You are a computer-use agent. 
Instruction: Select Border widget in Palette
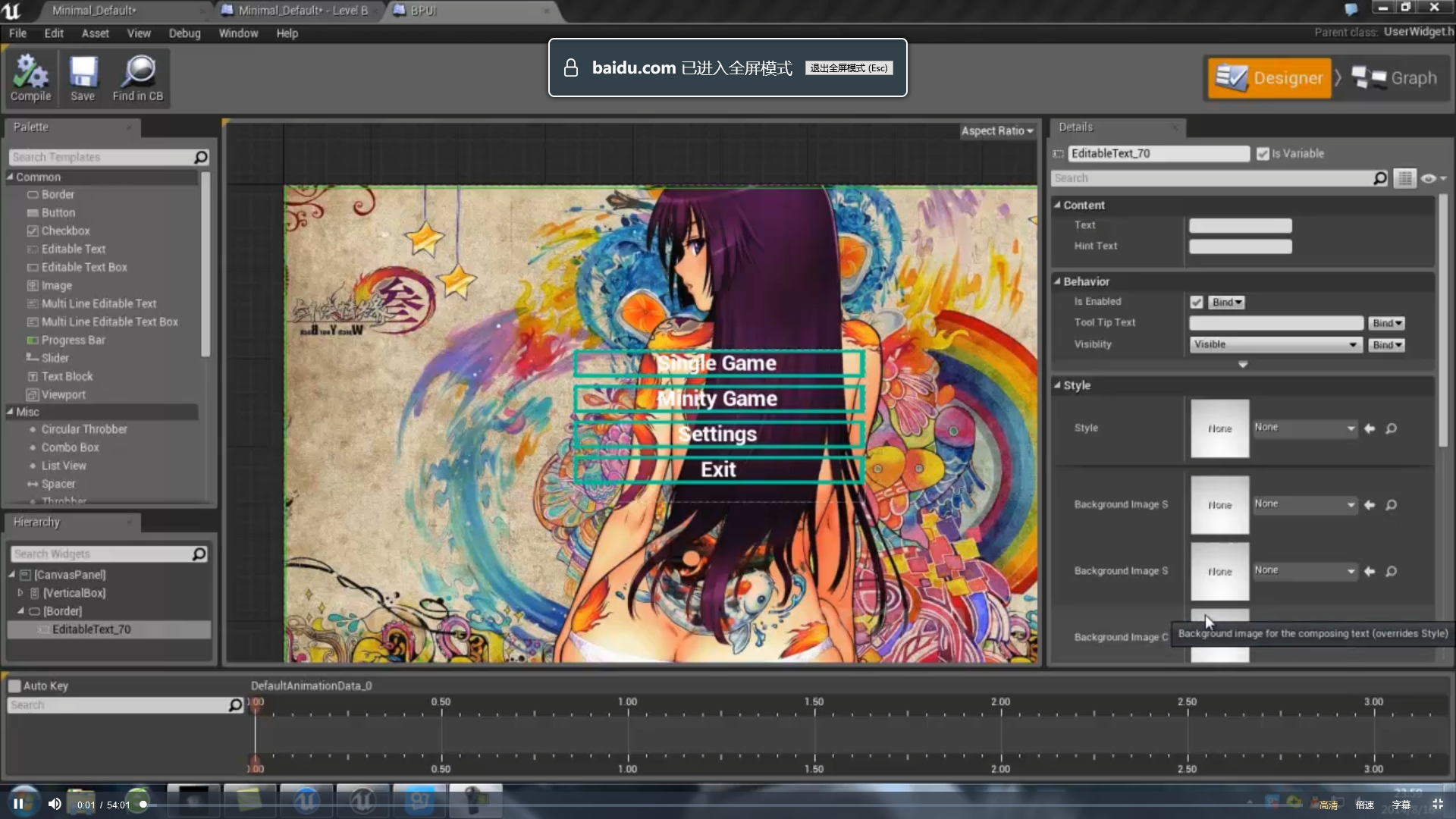[58, 195]
